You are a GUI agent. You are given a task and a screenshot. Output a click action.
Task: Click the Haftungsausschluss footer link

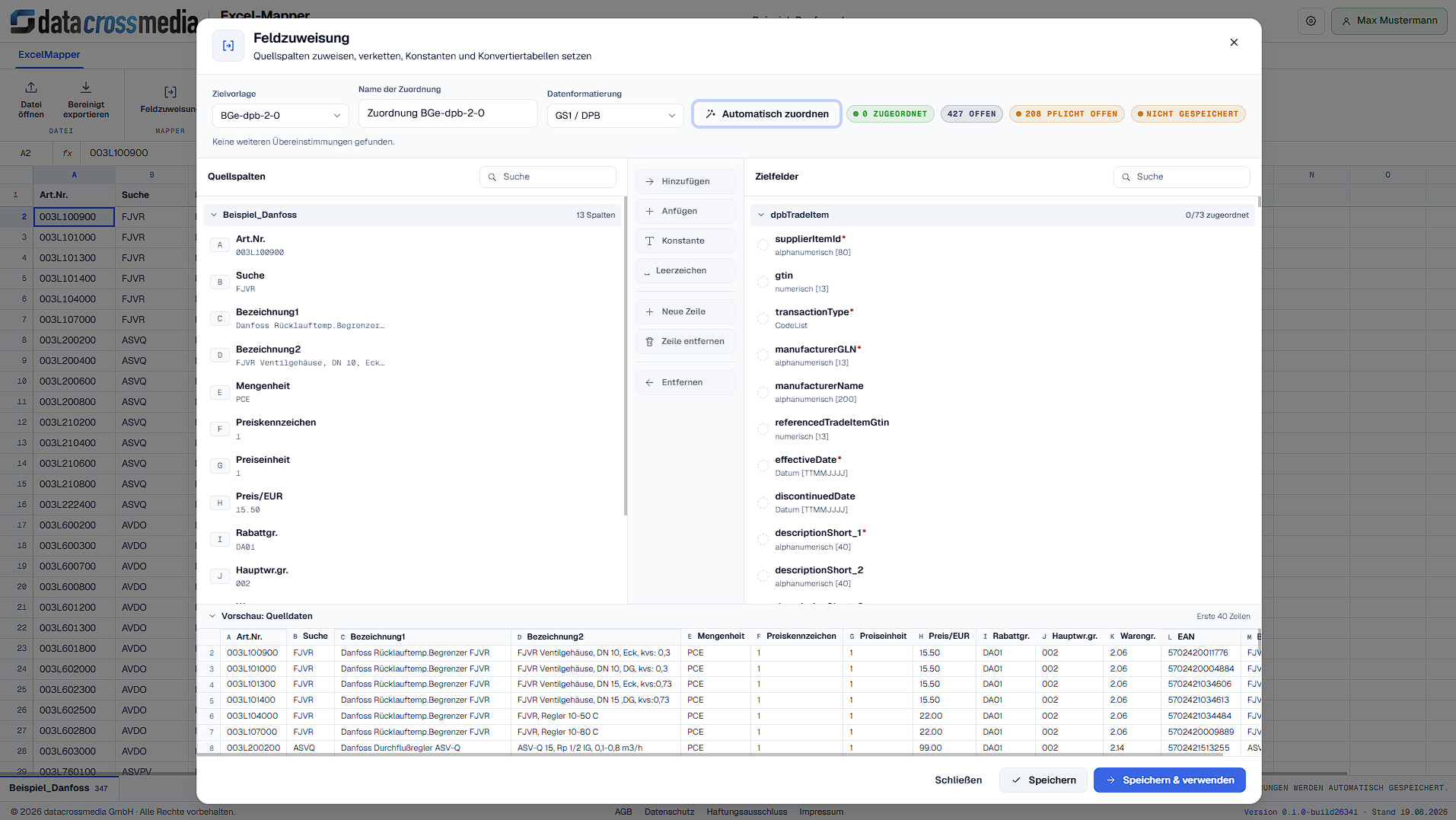[x=747, y=812]
